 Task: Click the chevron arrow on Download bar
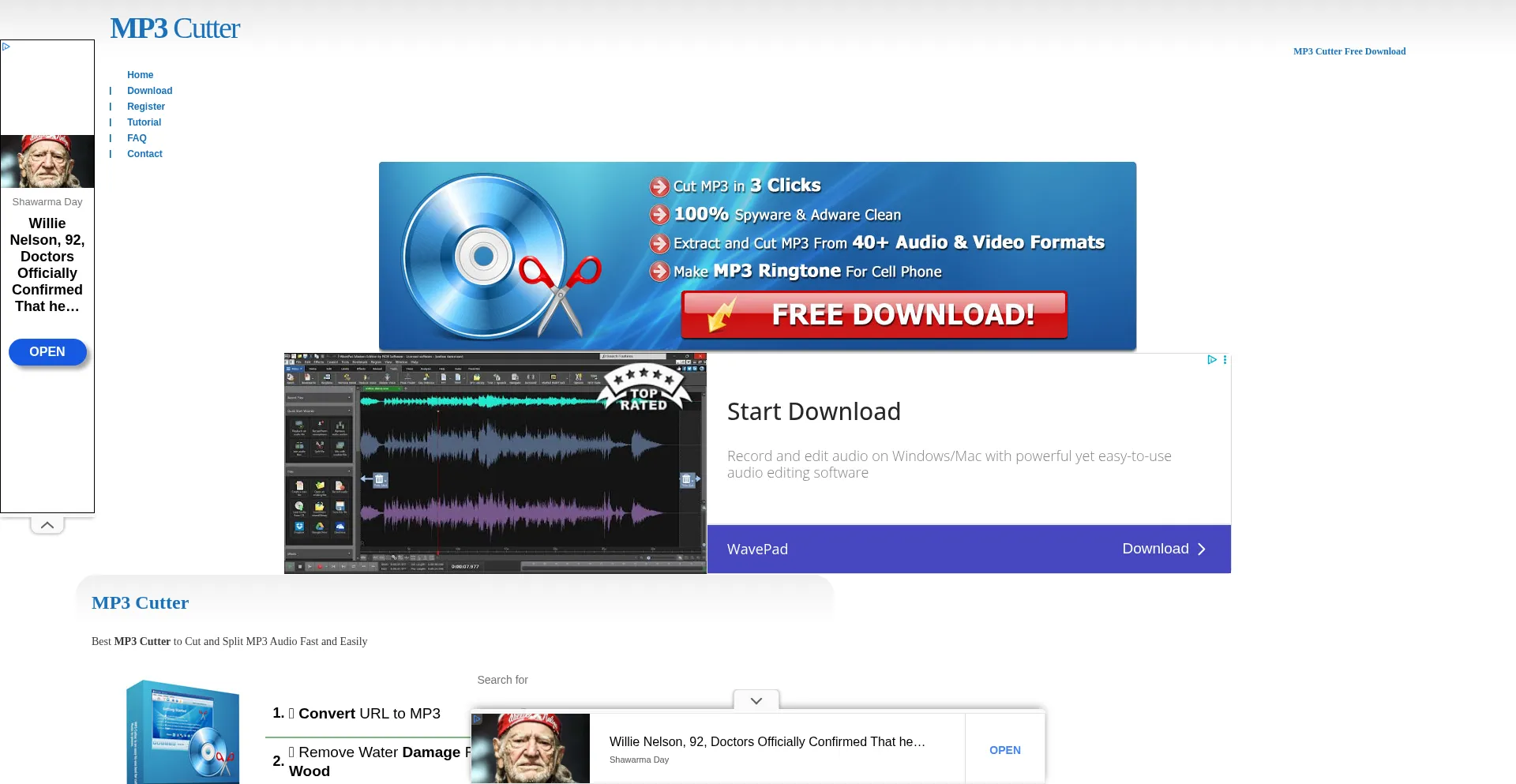click(x=1202, y=550)
